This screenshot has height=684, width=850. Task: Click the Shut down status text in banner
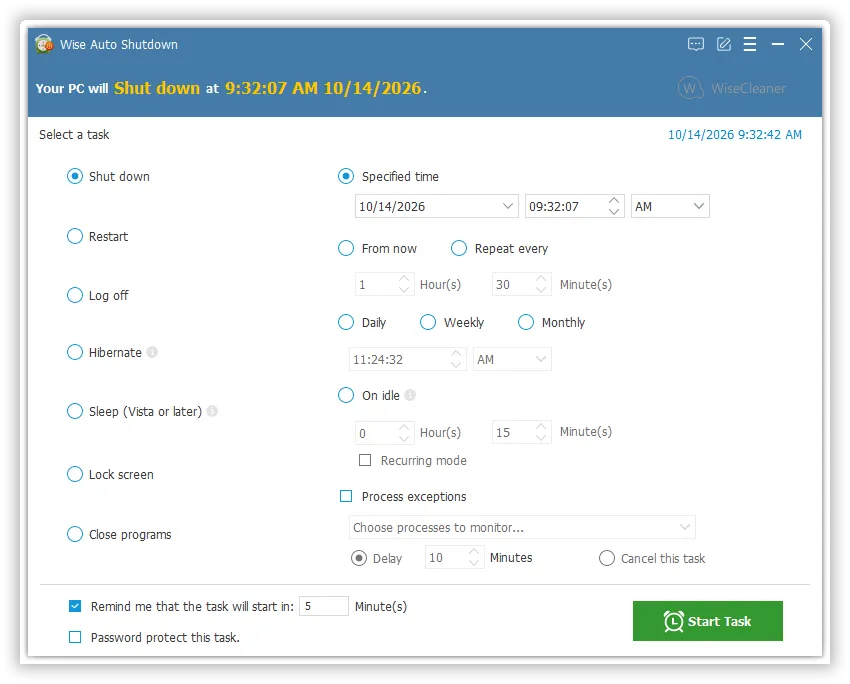tap(157, 88)
